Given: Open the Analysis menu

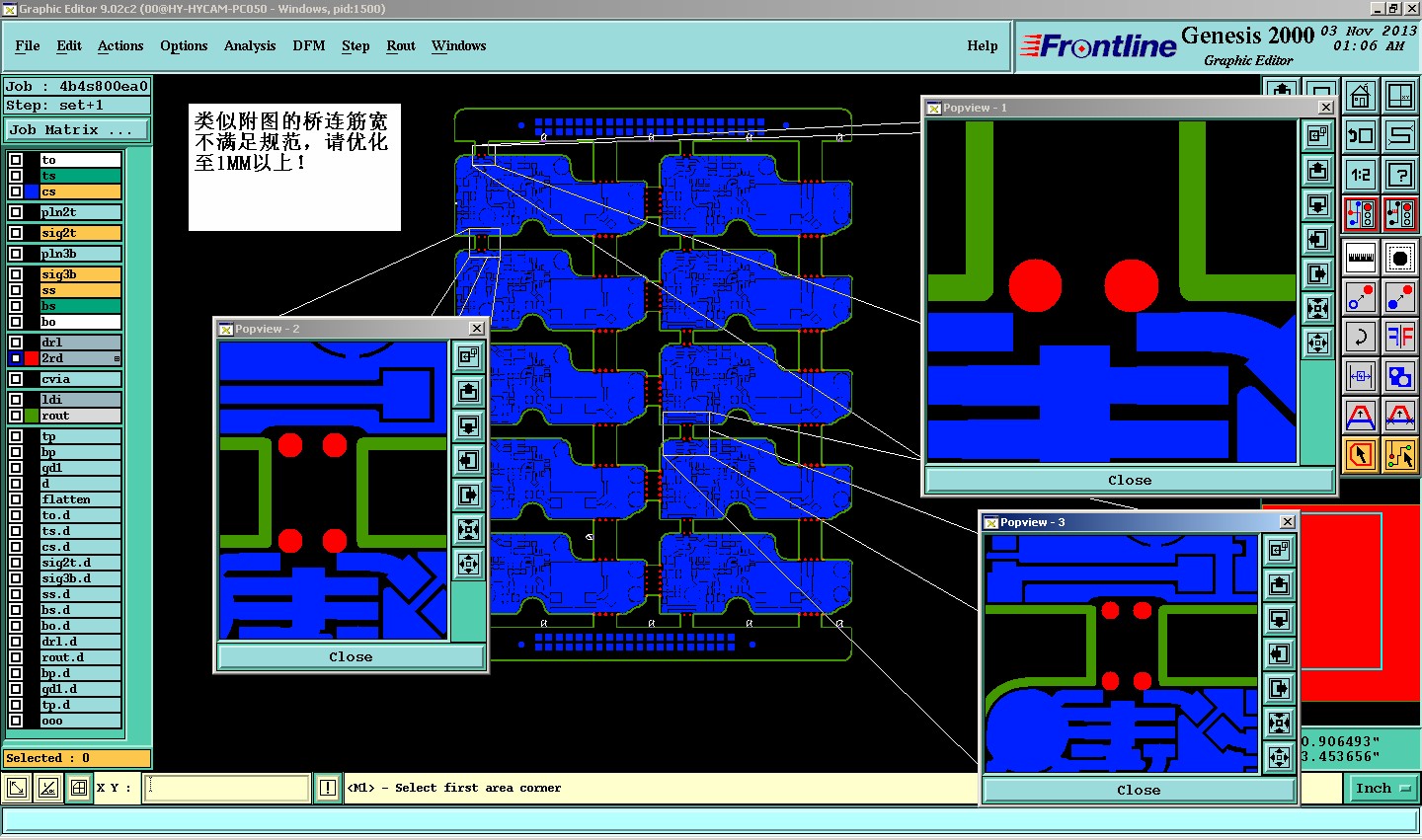Looking at the screenshot, I should (x=250, y=45).
